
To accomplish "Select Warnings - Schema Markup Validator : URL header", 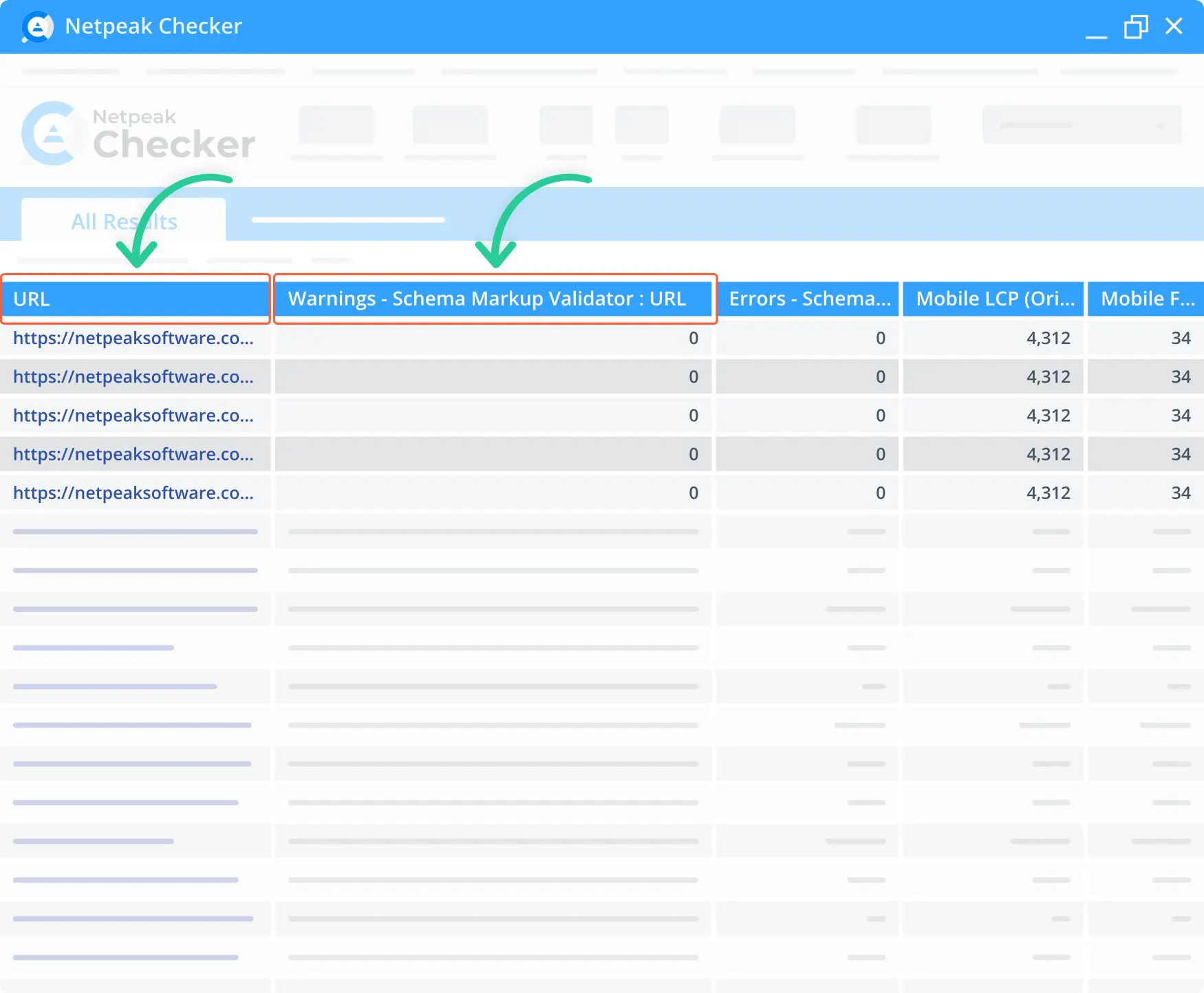I will coord(495,299).
